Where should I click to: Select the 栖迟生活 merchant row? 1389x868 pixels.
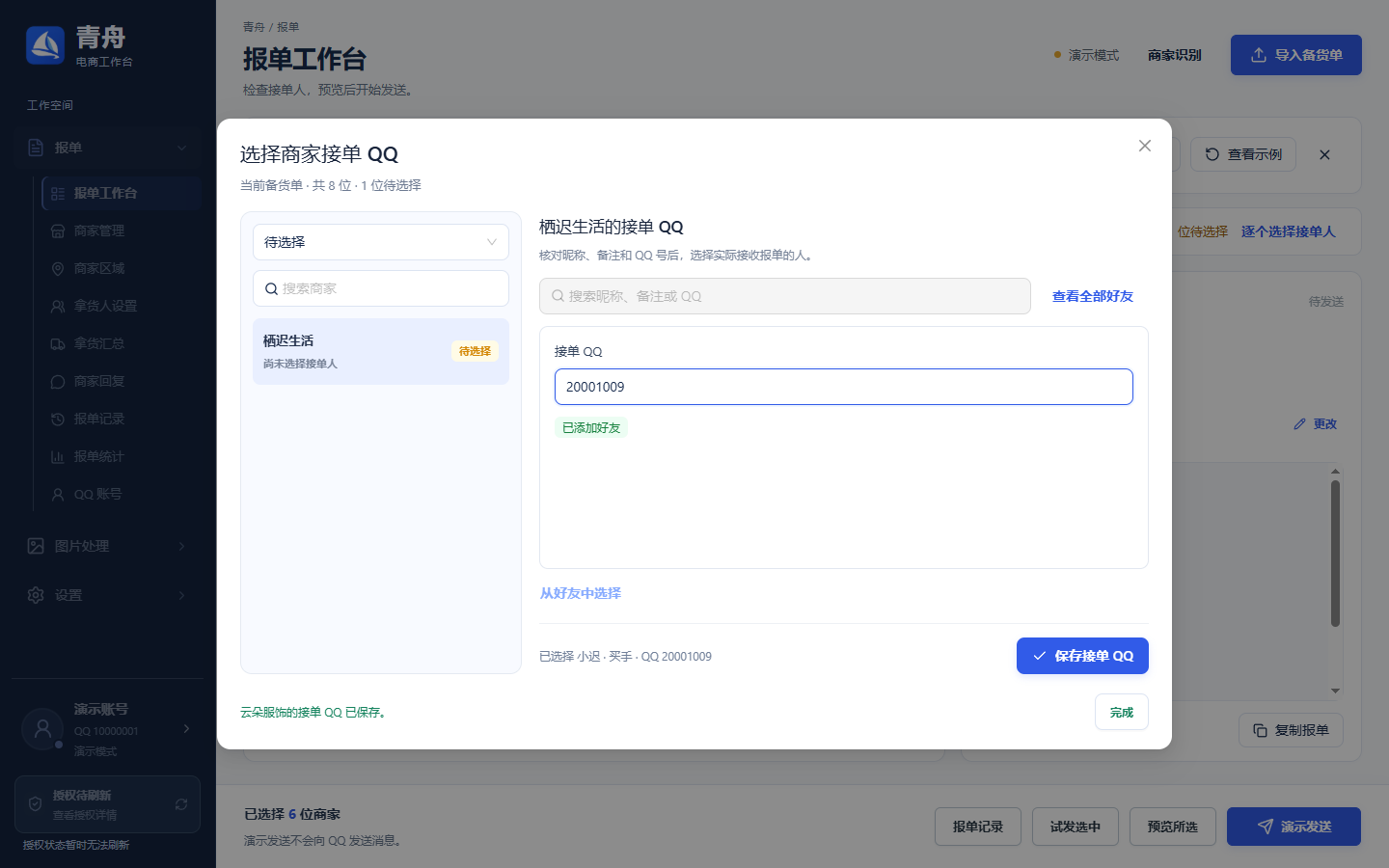(381, 351)
